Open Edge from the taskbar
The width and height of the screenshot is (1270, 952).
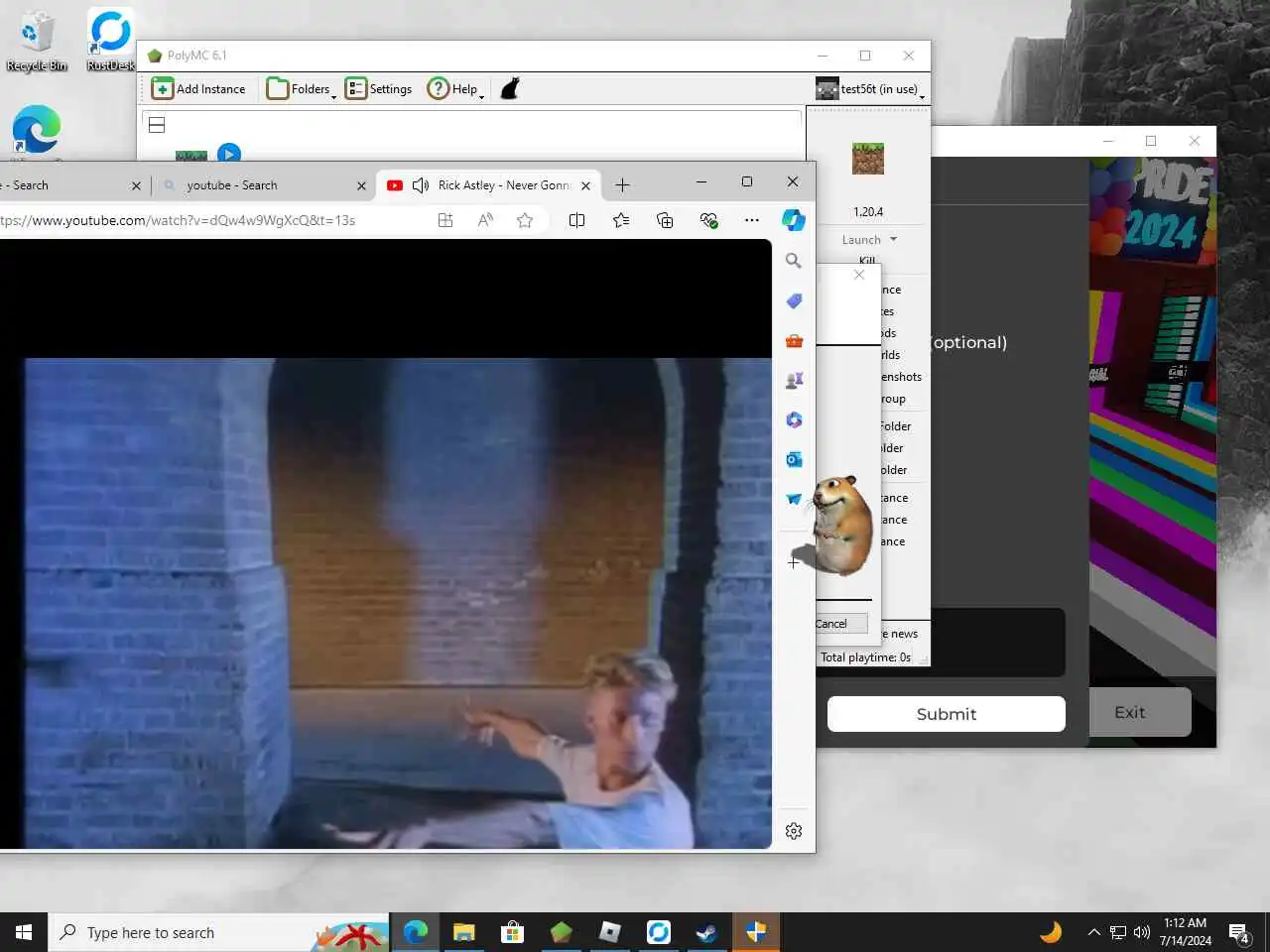coord(416,932)
